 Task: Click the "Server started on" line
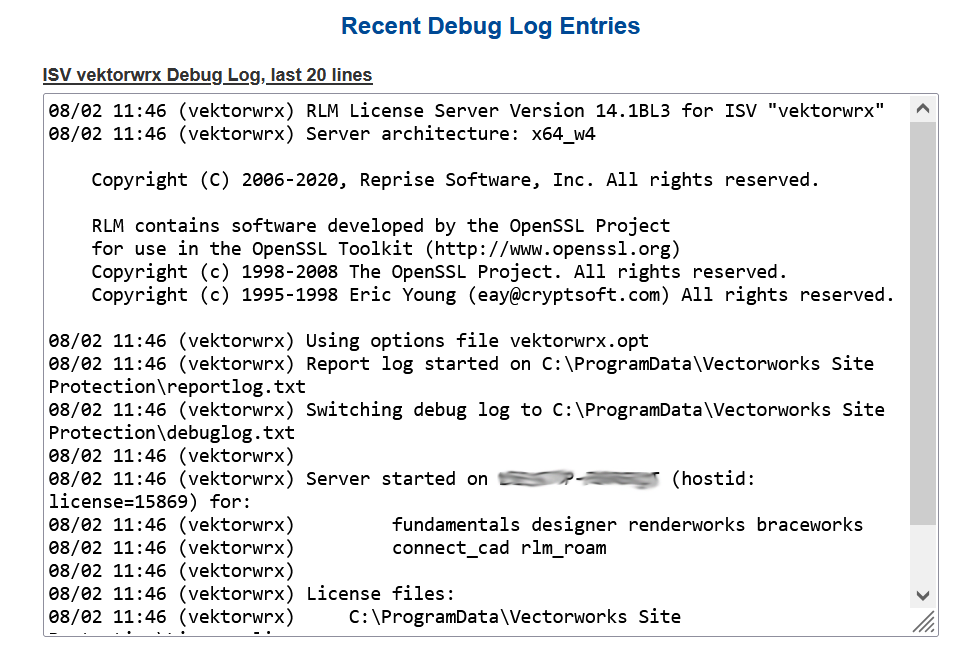click(x=402, y=479)
